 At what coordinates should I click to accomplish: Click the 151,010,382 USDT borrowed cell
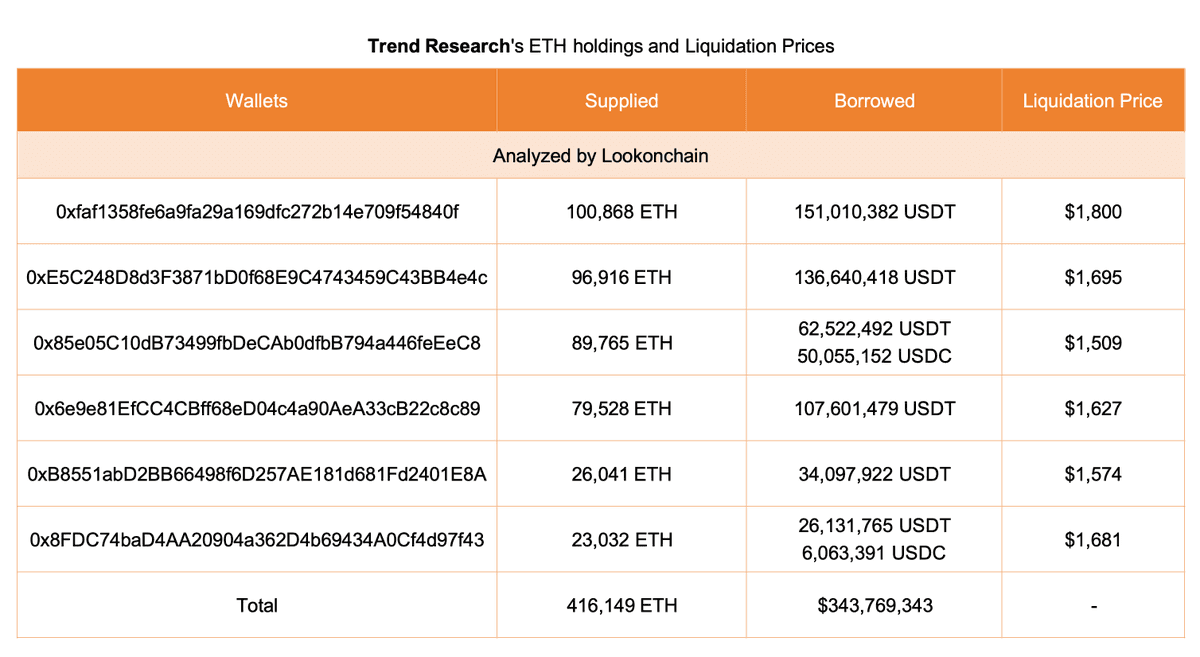(874, 212)
